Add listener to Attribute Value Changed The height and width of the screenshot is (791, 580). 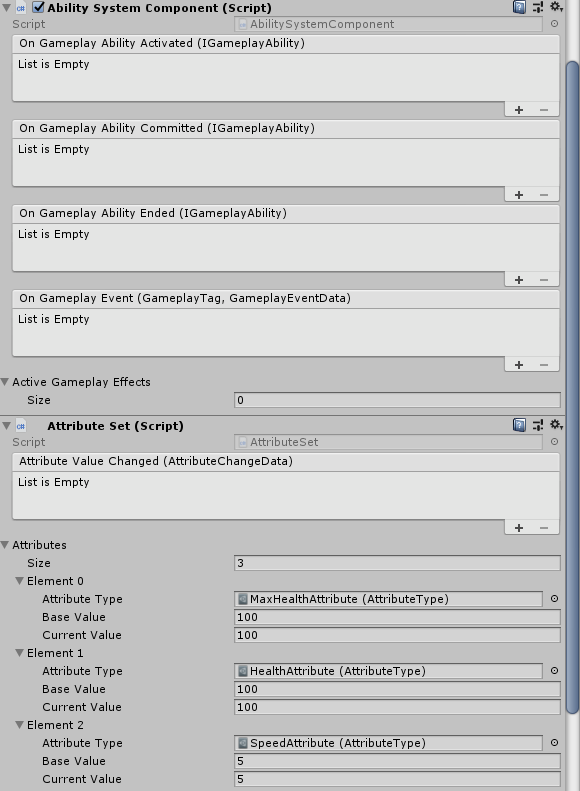[519, 528]
